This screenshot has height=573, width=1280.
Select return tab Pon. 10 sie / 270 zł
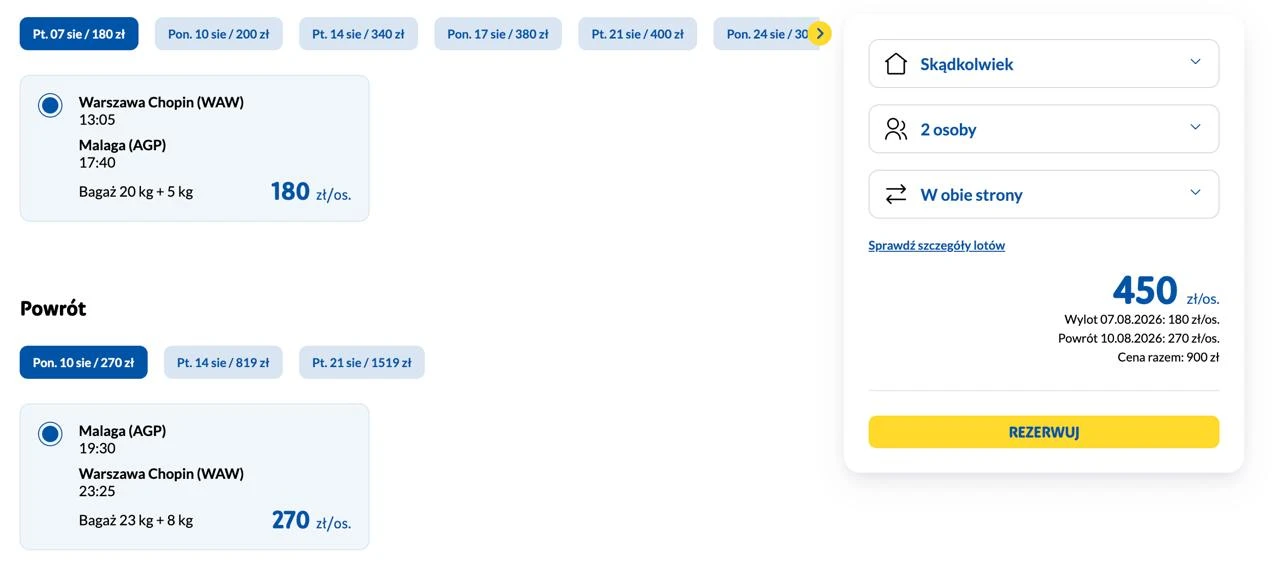[x=84, y=362]
